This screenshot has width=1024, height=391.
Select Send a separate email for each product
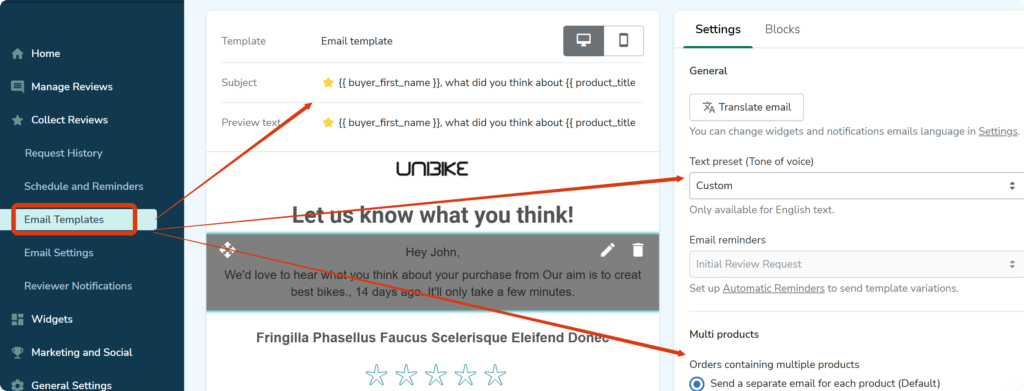tap(697, 383)
